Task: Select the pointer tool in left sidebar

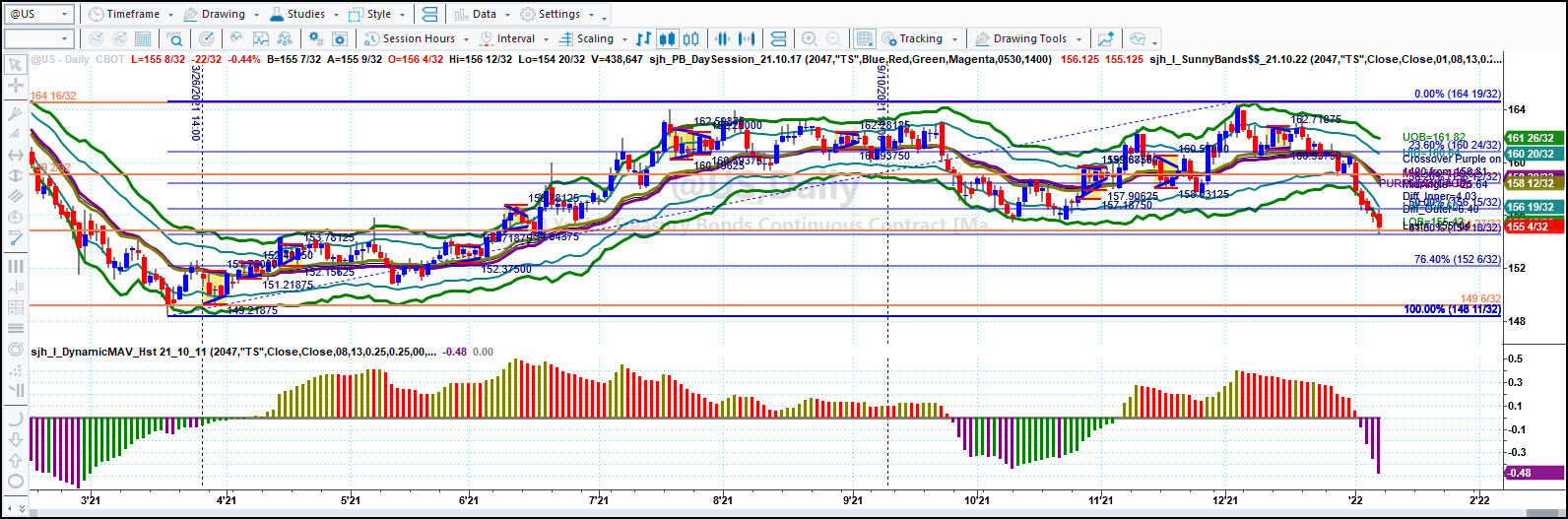Action: tap(15, 64)
